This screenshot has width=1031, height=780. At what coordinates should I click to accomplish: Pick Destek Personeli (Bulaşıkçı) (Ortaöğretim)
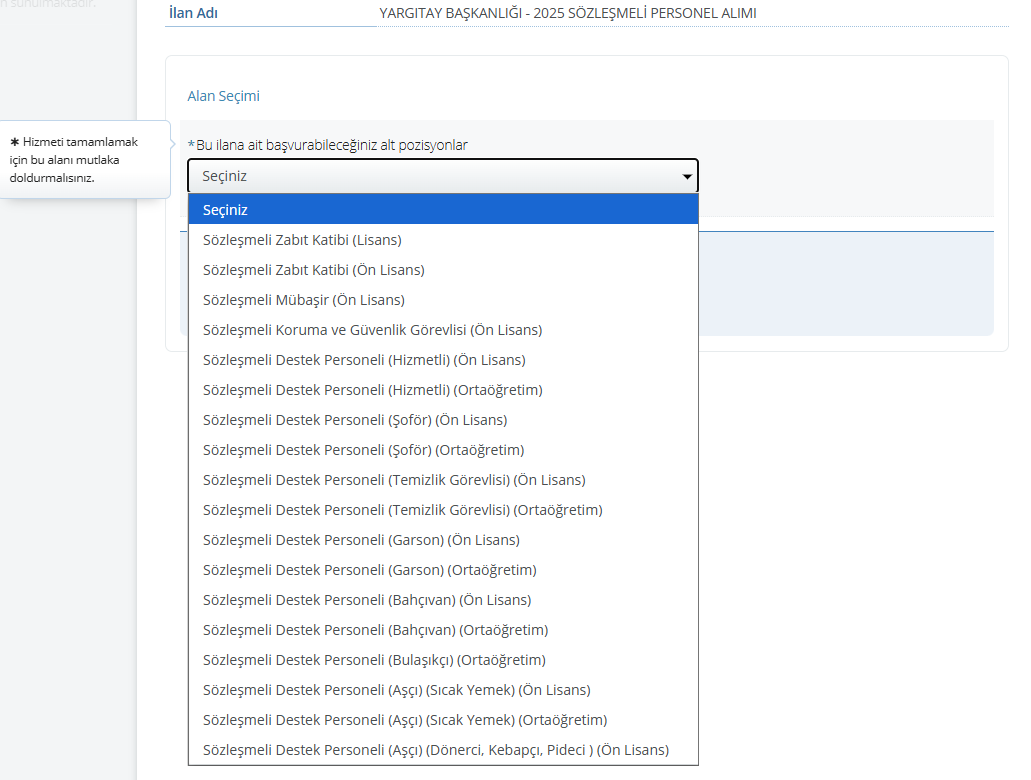point(443,660)
